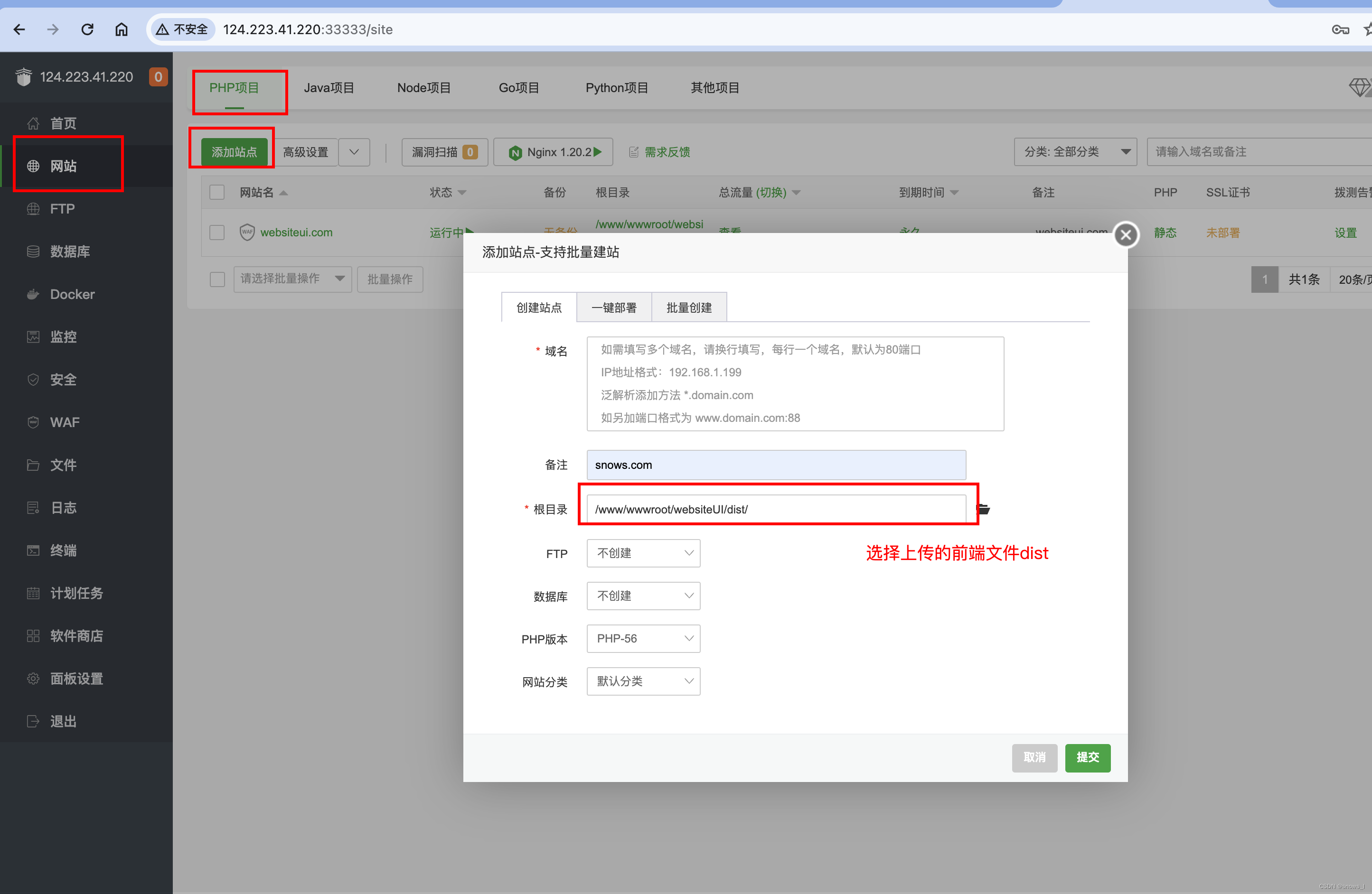The image size is (1372, 894).
Task: Open 安全 in the sidebar
Action: pyautogui.click(x=64, y=379)
